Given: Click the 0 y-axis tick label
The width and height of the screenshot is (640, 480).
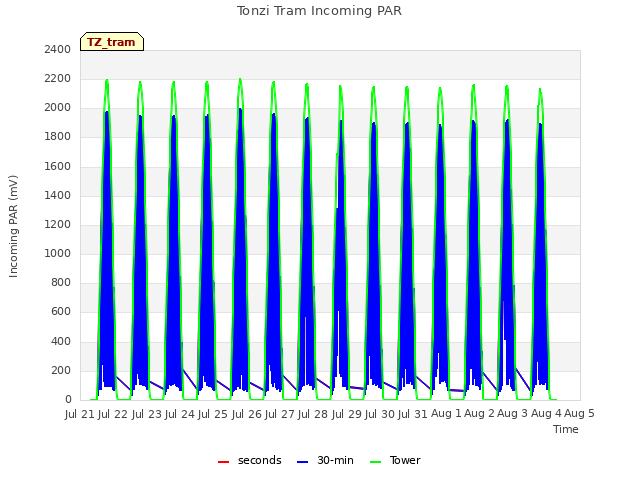Looking at the screenshot, I should tap(68, 400).
